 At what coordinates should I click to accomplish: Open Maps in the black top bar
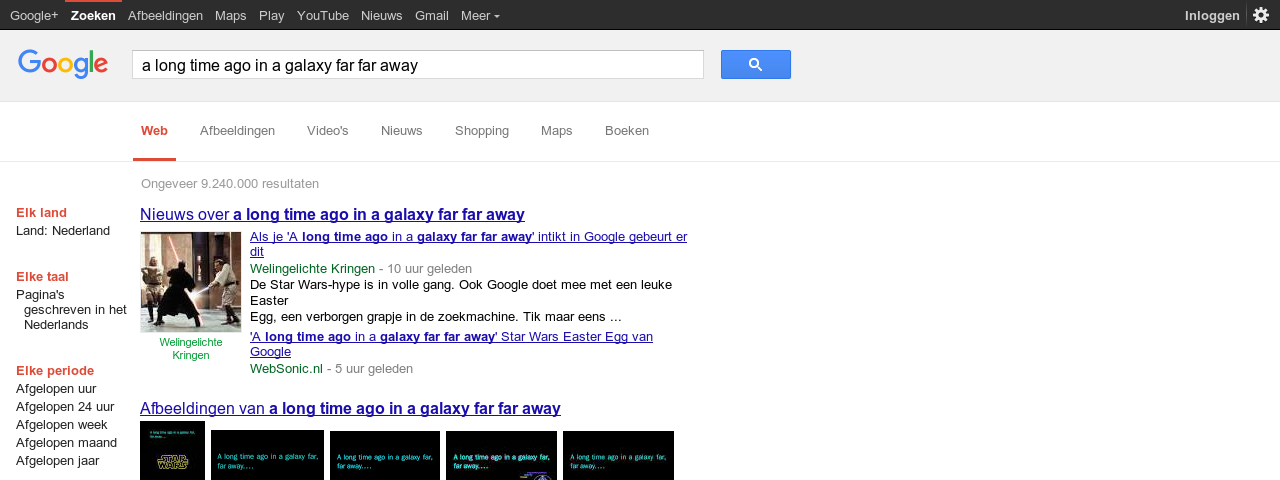pyautogui.click(x=230, y=15)
